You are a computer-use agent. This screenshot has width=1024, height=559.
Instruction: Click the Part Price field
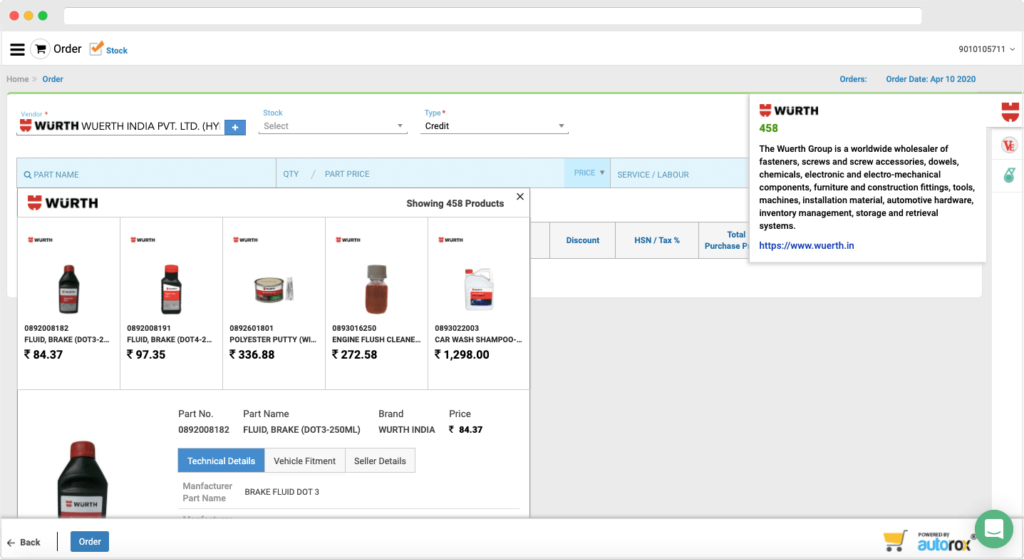click(x=347, y=174)
